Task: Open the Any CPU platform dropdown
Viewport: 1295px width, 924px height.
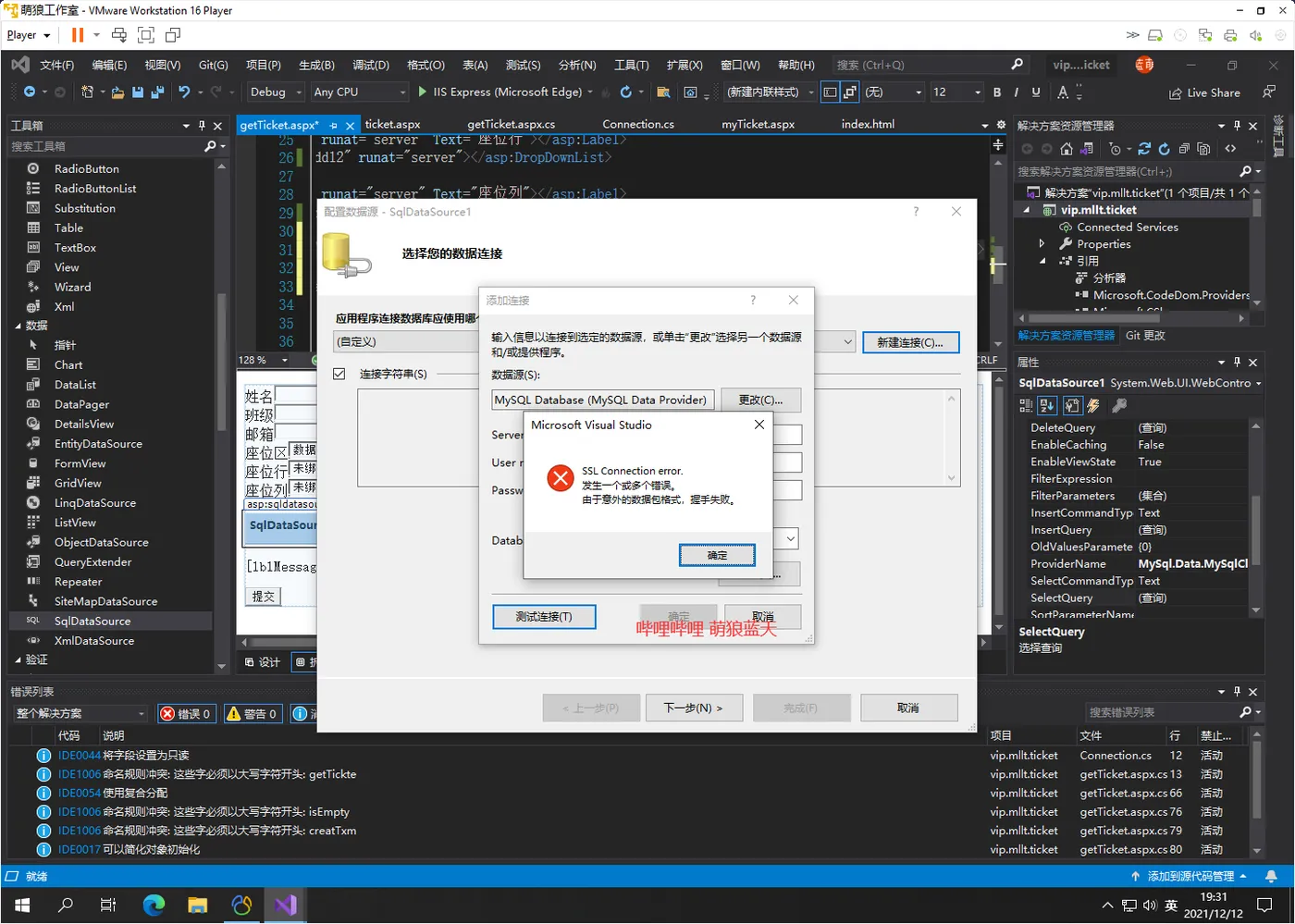Action: (x=359, y=92)
